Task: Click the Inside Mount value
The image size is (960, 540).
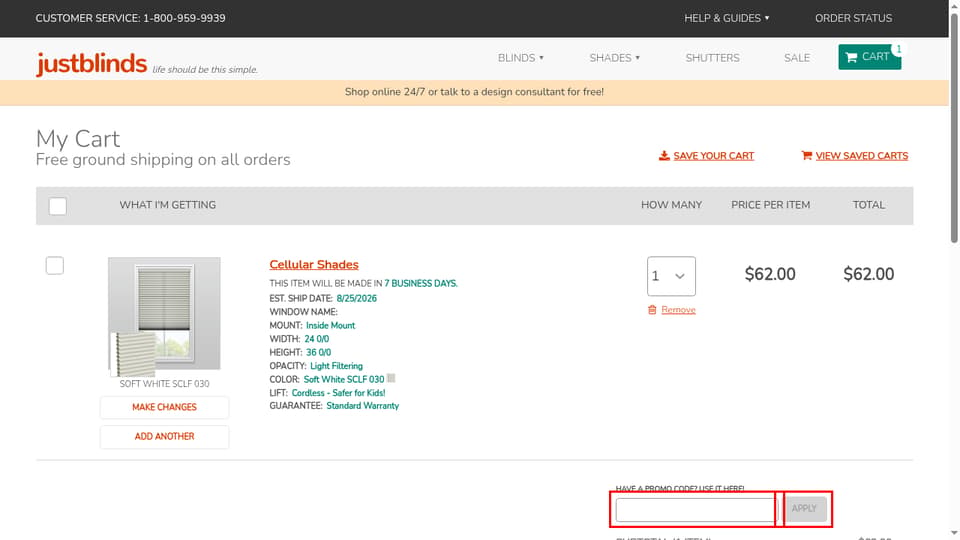Action: point(330,325)
